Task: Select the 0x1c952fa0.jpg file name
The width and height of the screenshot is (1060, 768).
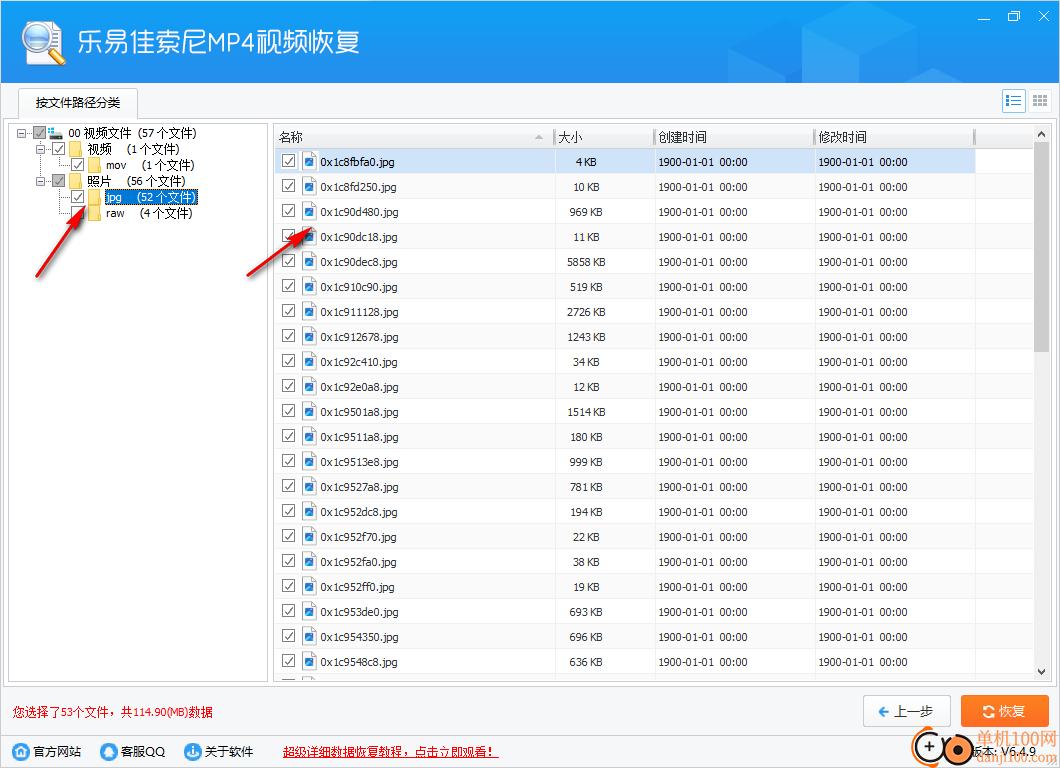Action: [358, 562]
